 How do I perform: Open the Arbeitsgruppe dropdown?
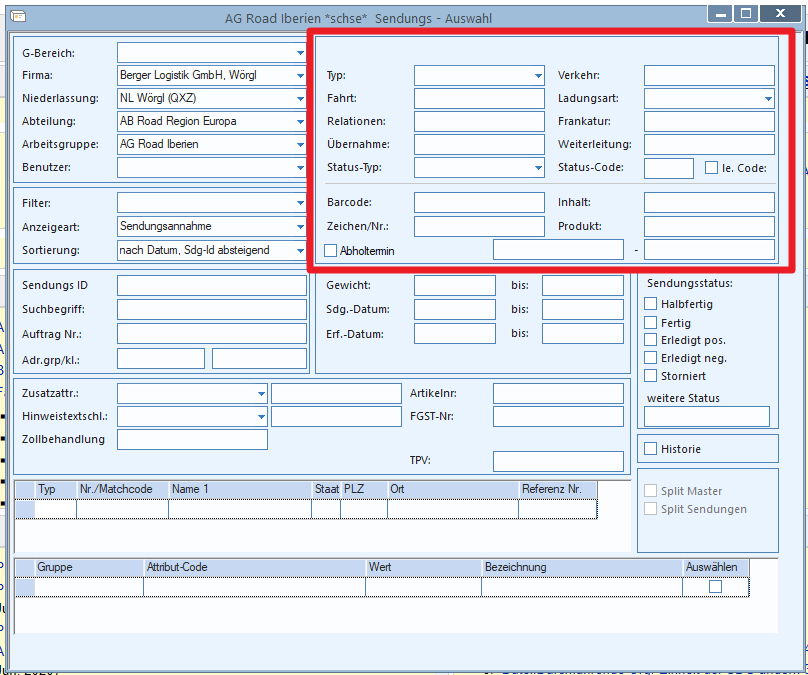tap(300, 144)
